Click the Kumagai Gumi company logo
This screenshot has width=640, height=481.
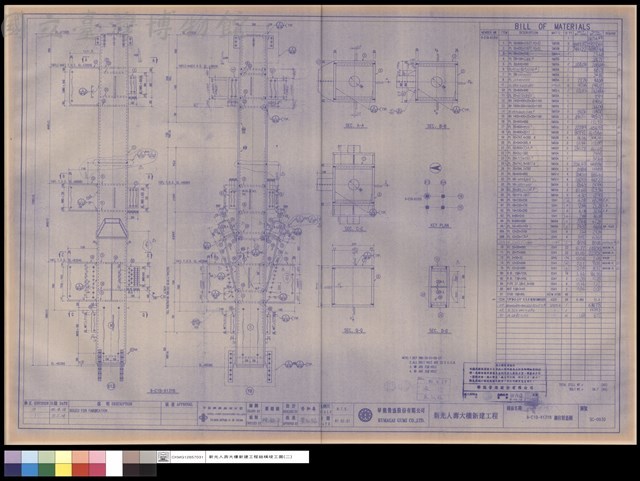365,415
